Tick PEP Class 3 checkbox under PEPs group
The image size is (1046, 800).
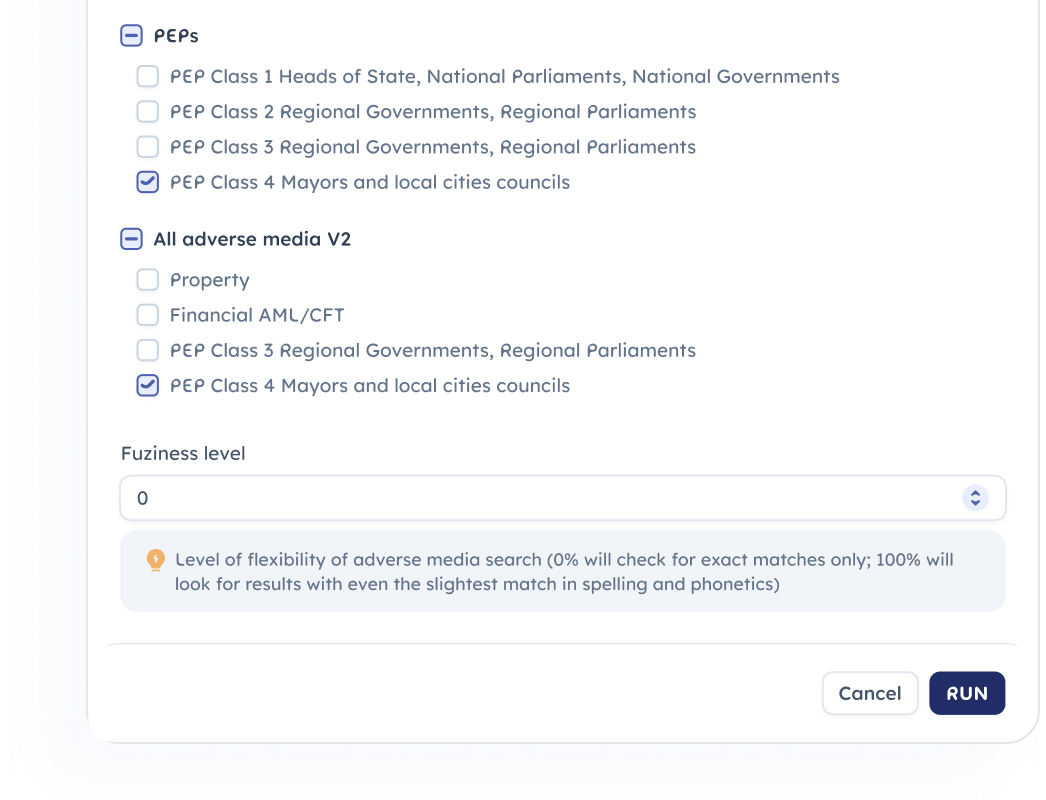click(x=148, y=147)
